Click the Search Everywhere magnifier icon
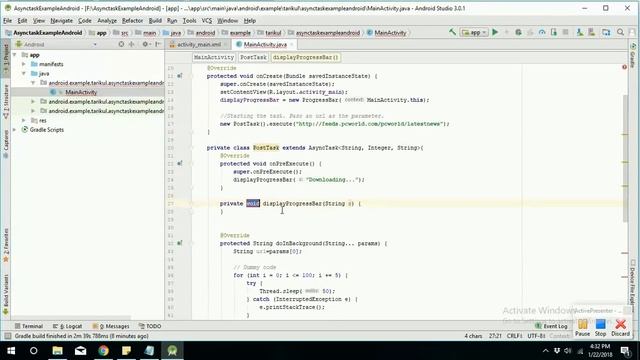640x360 pixels. point(620,32)
